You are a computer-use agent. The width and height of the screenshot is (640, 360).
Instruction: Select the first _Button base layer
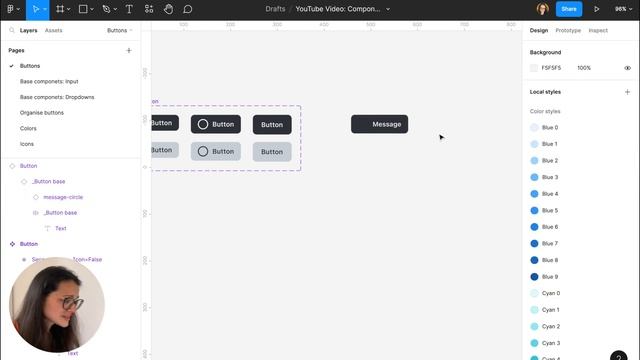49,182
